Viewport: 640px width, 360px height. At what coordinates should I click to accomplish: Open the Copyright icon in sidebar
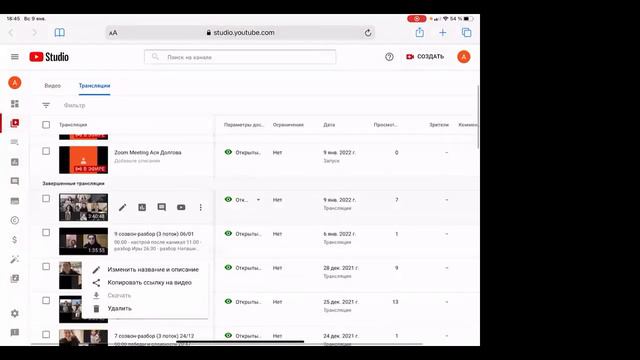15,220
